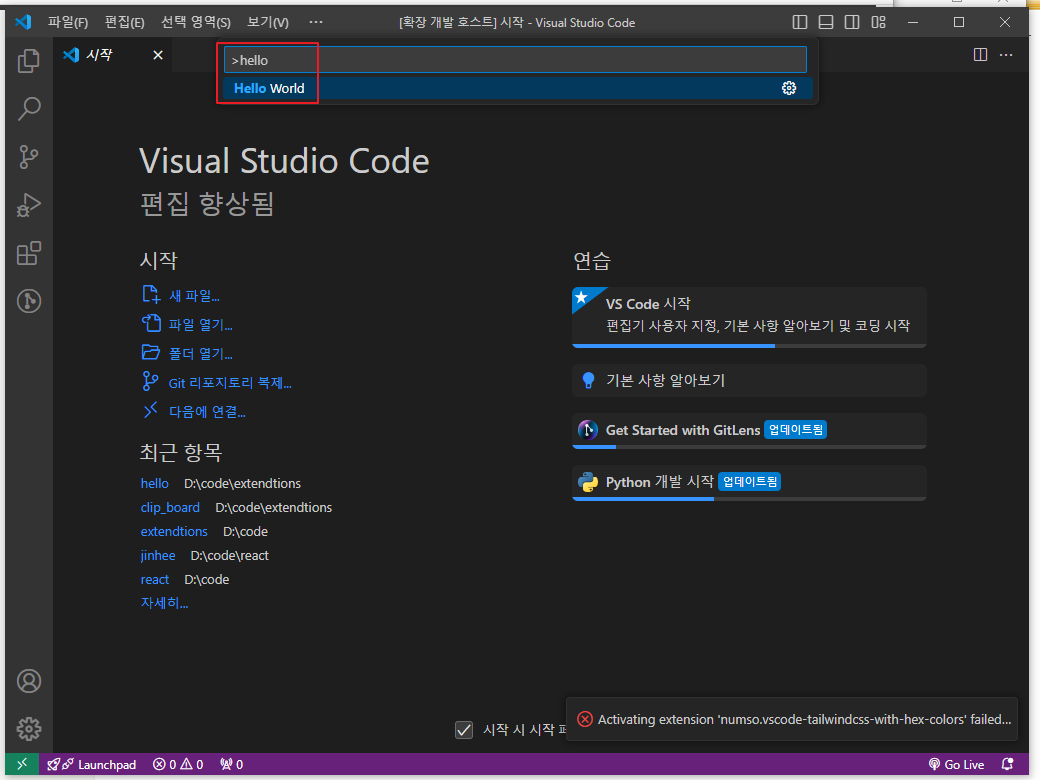The width and height of the screenshot is (1040, 780).
Task: Open editor More Actions ellipsis
Action: coord(1006,54)
